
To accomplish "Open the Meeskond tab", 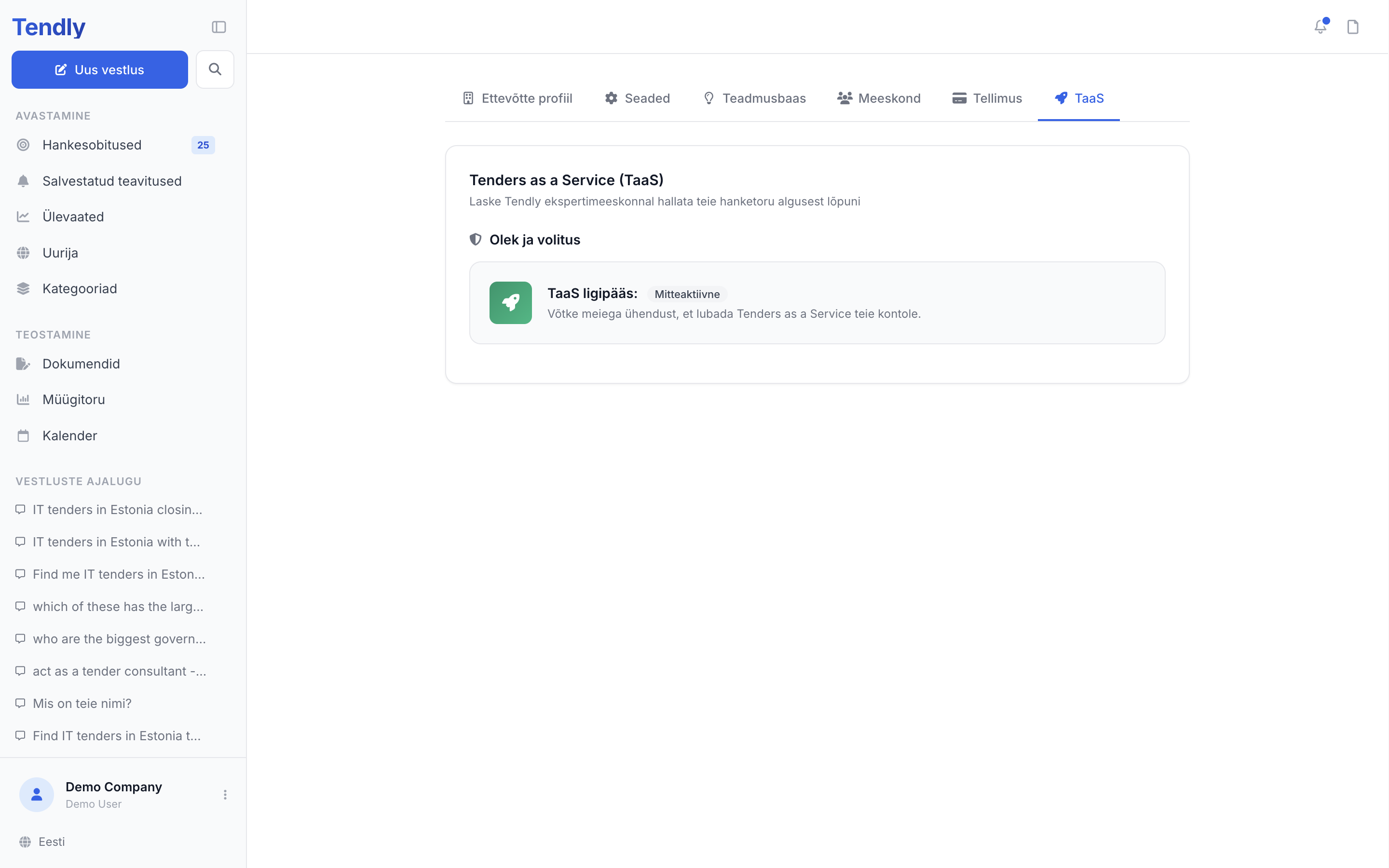I will pos(879,98).
